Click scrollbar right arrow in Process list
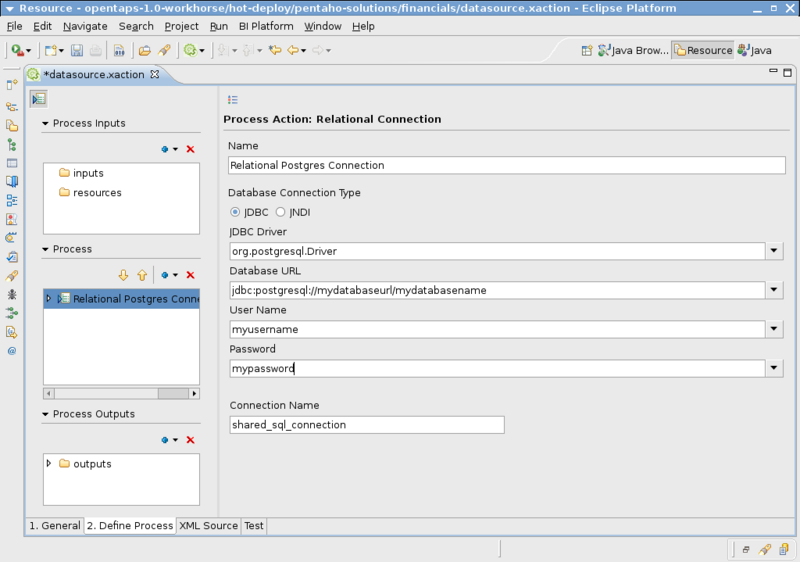The image size is (800, 562). tap(194, 394)
